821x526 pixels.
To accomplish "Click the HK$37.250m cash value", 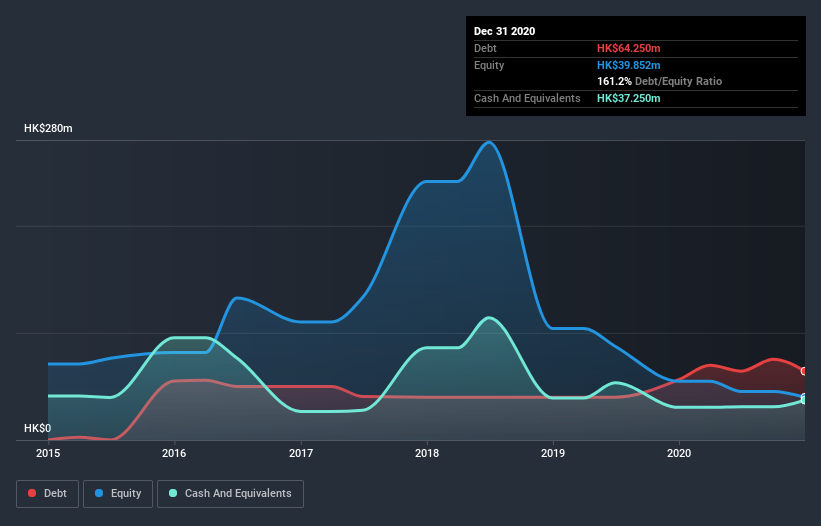I will 628,98.
